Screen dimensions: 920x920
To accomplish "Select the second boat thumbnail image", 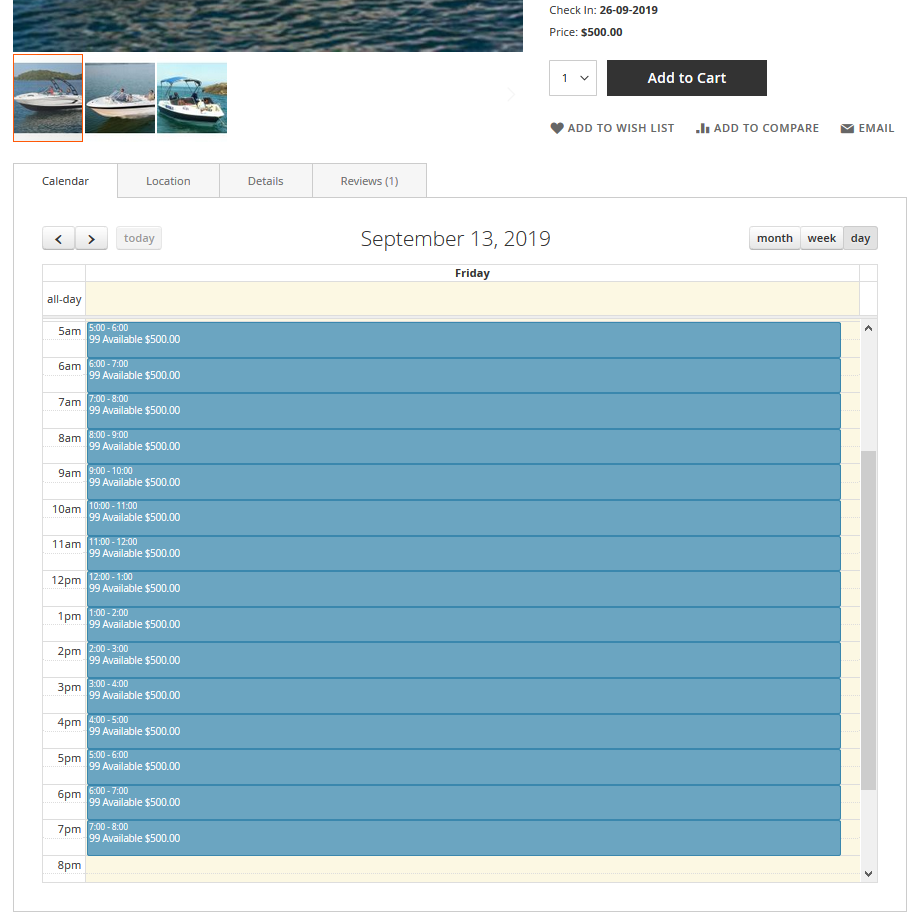I will pyautogui.click(x=120, y=98).
